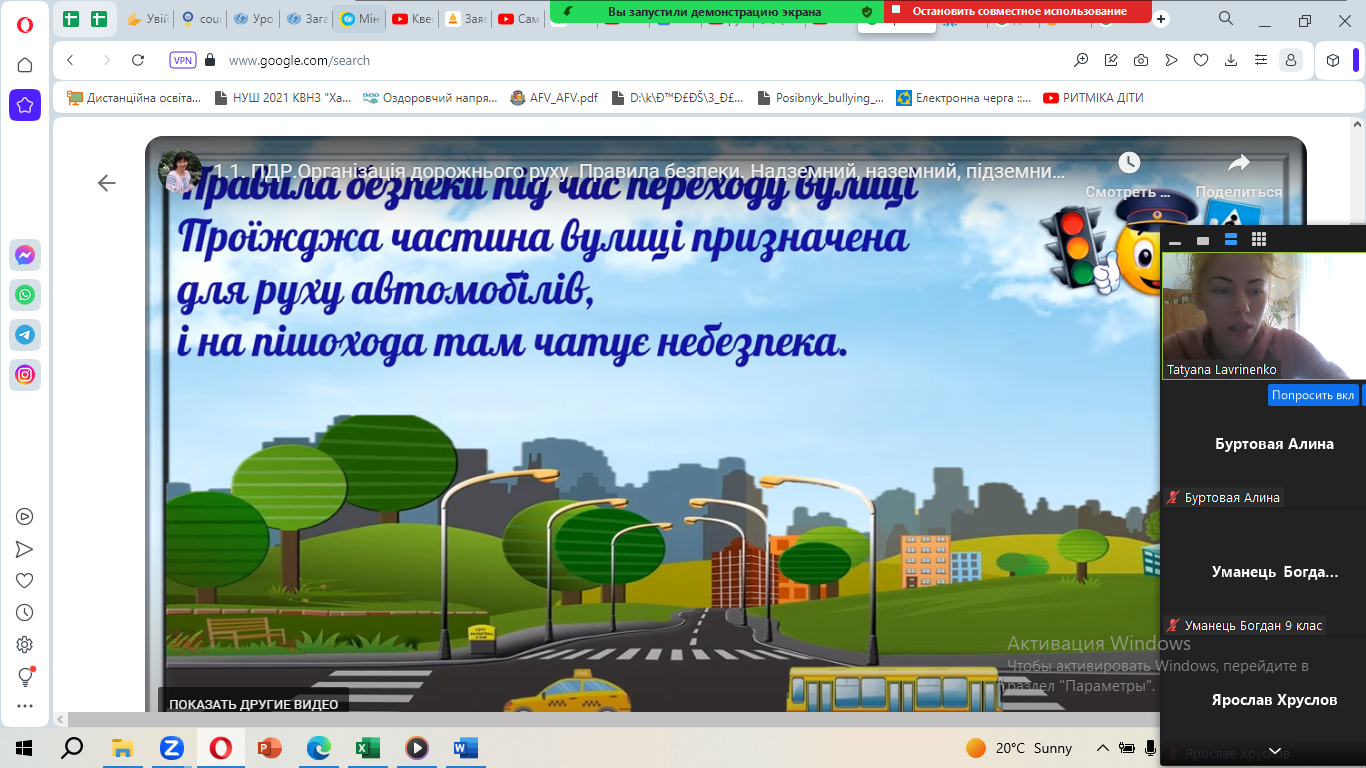Viewport: 1366px width, 768px height.
Task: Switch to the 'Заяв' tab
Action: click(x=464, y=19)
